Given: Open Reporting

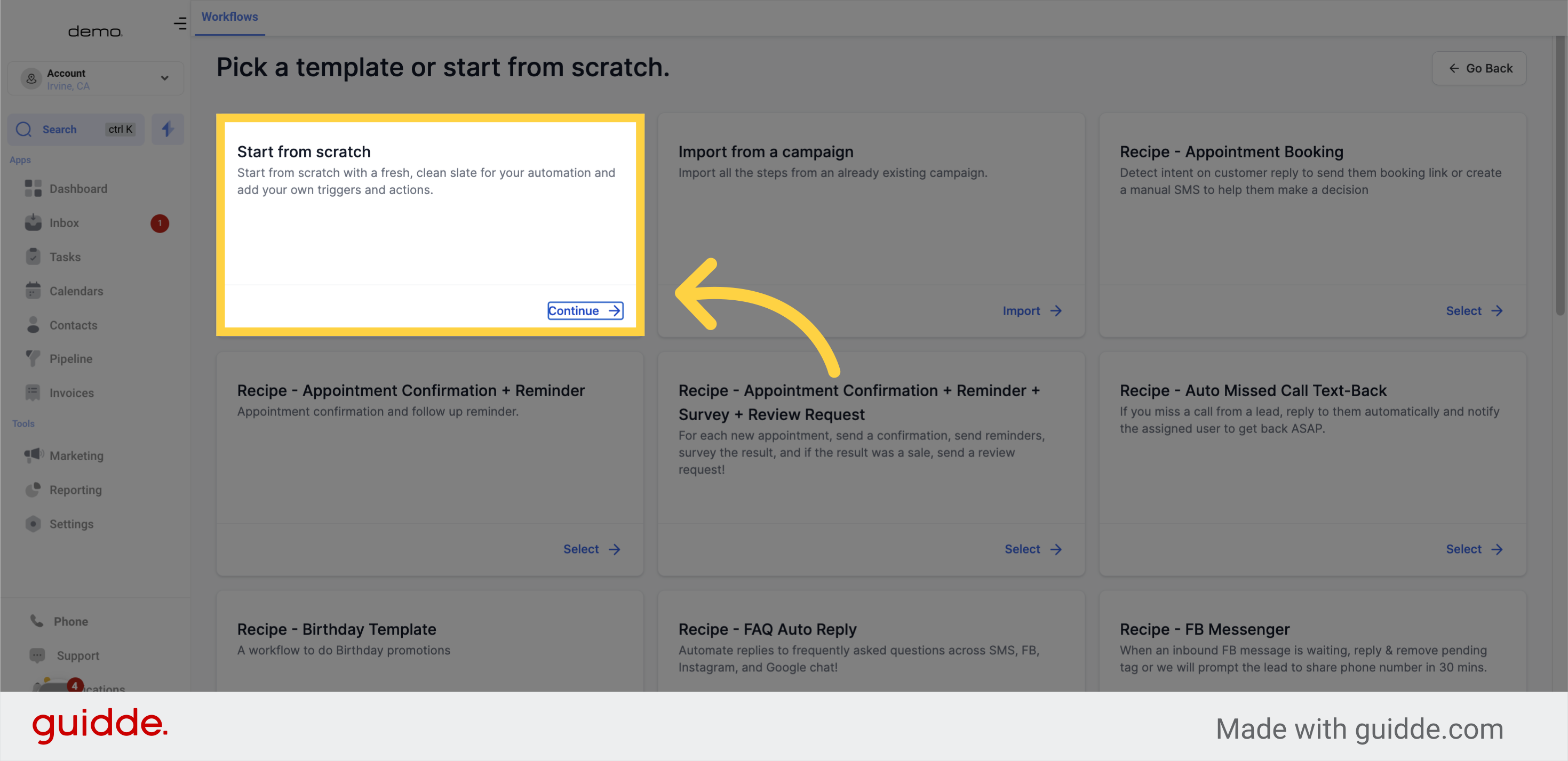Looking at the screenshot, I should [x=75, y=490].
